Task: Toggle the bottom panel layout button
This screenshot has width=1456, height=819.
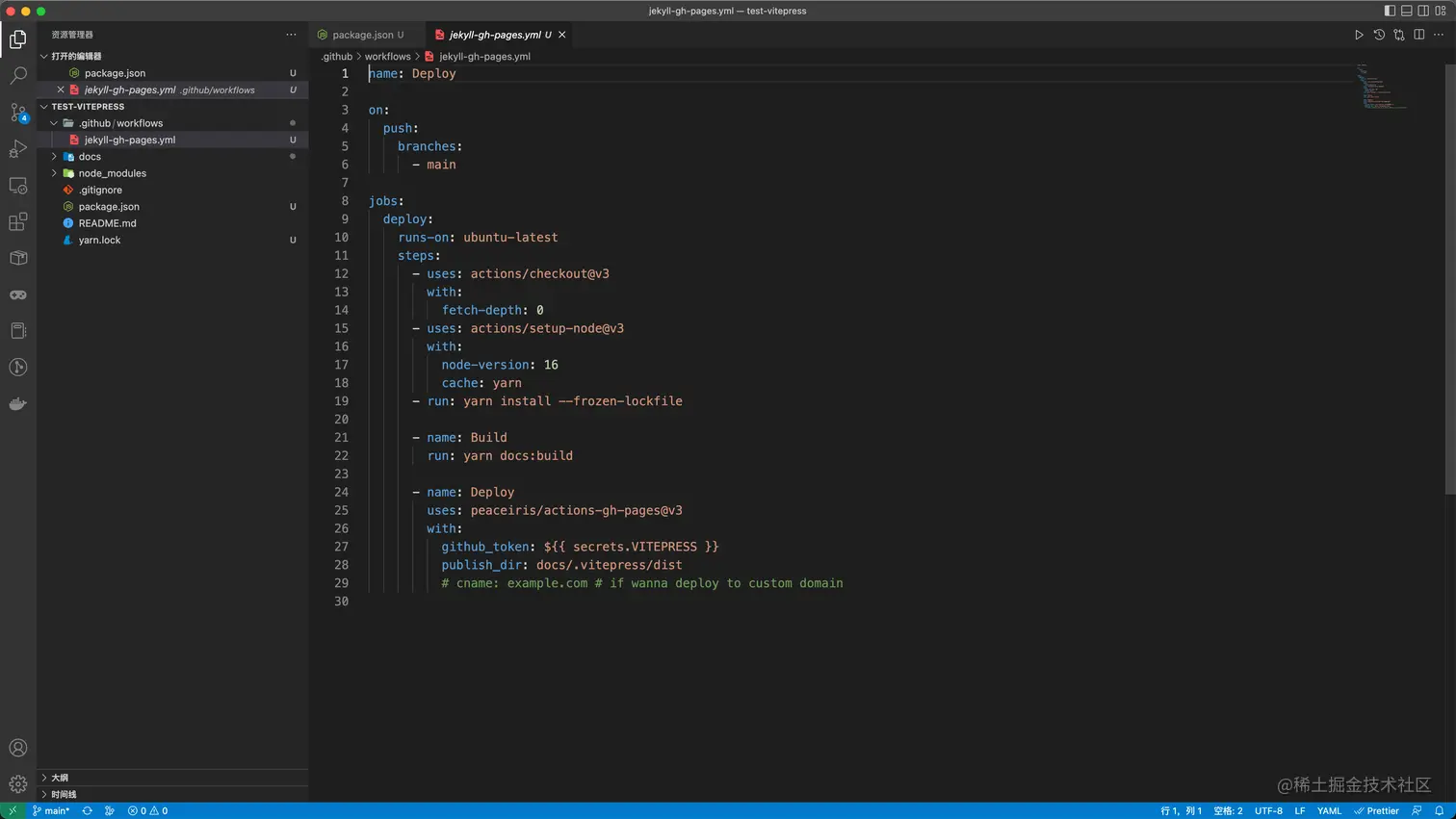Action: coord(1406,11)
